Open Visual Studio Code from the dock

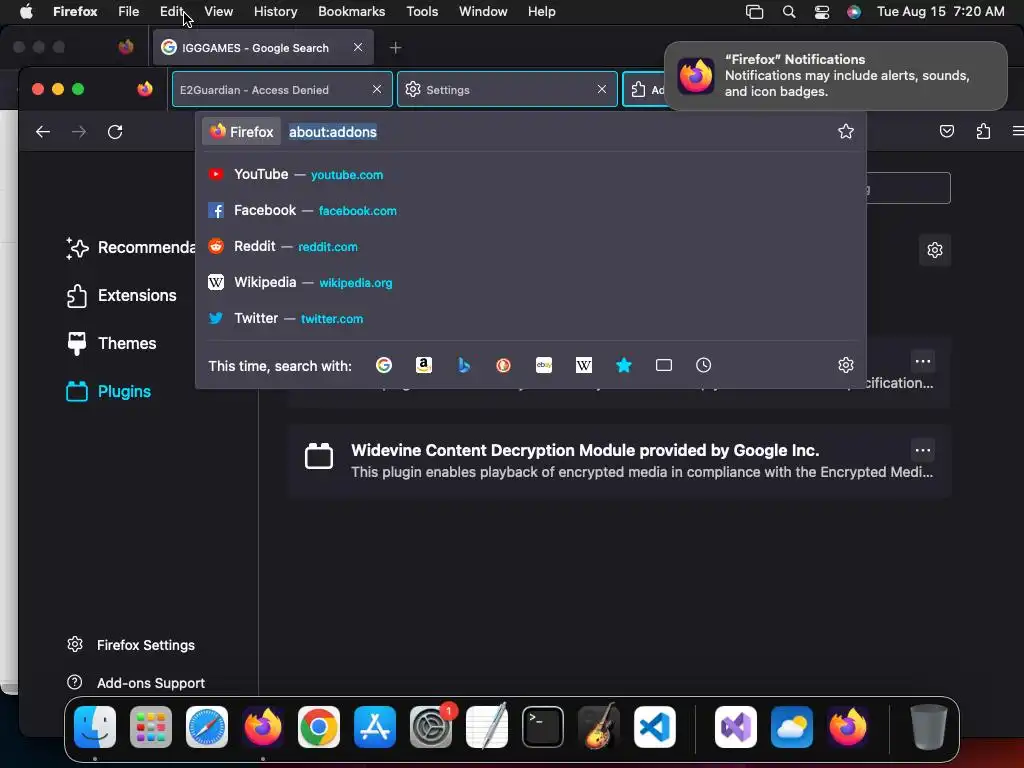(x=655, y=727)
